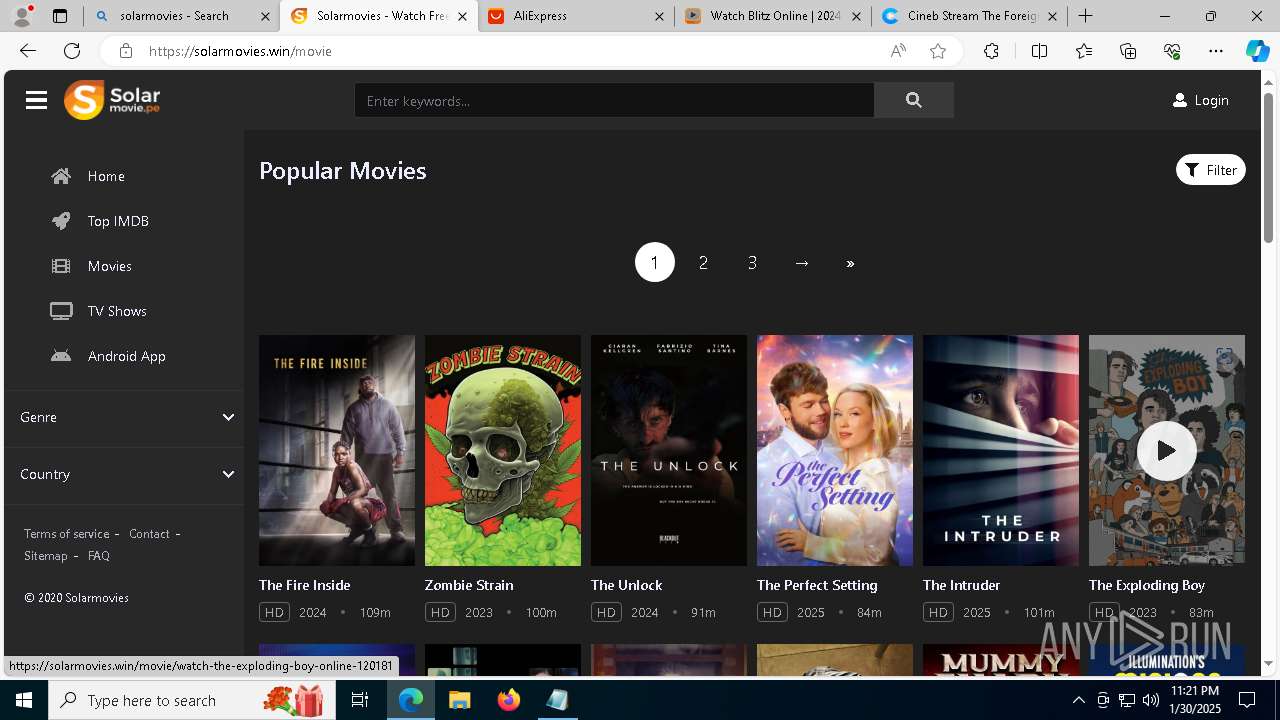Jump to last page double arrow
Screen dimensions: 1280x720
pos(850,263)
